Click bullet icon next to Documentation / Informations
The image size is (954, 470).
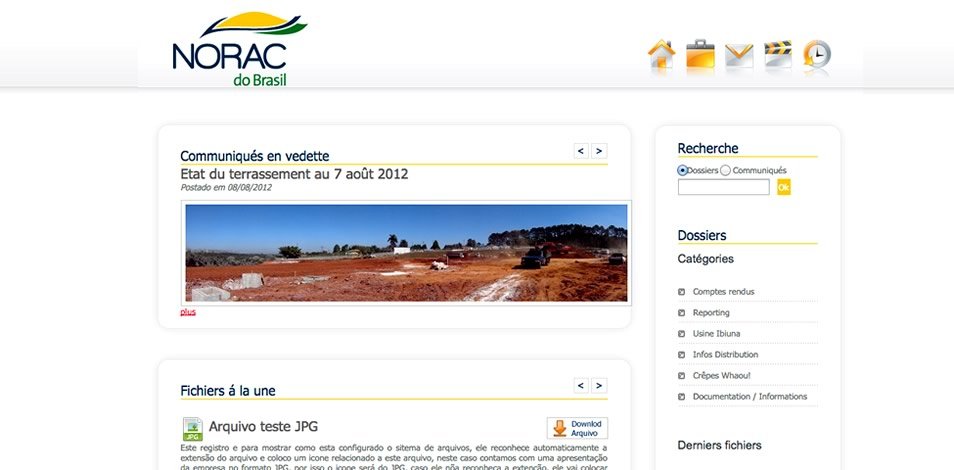click(681, 397)
